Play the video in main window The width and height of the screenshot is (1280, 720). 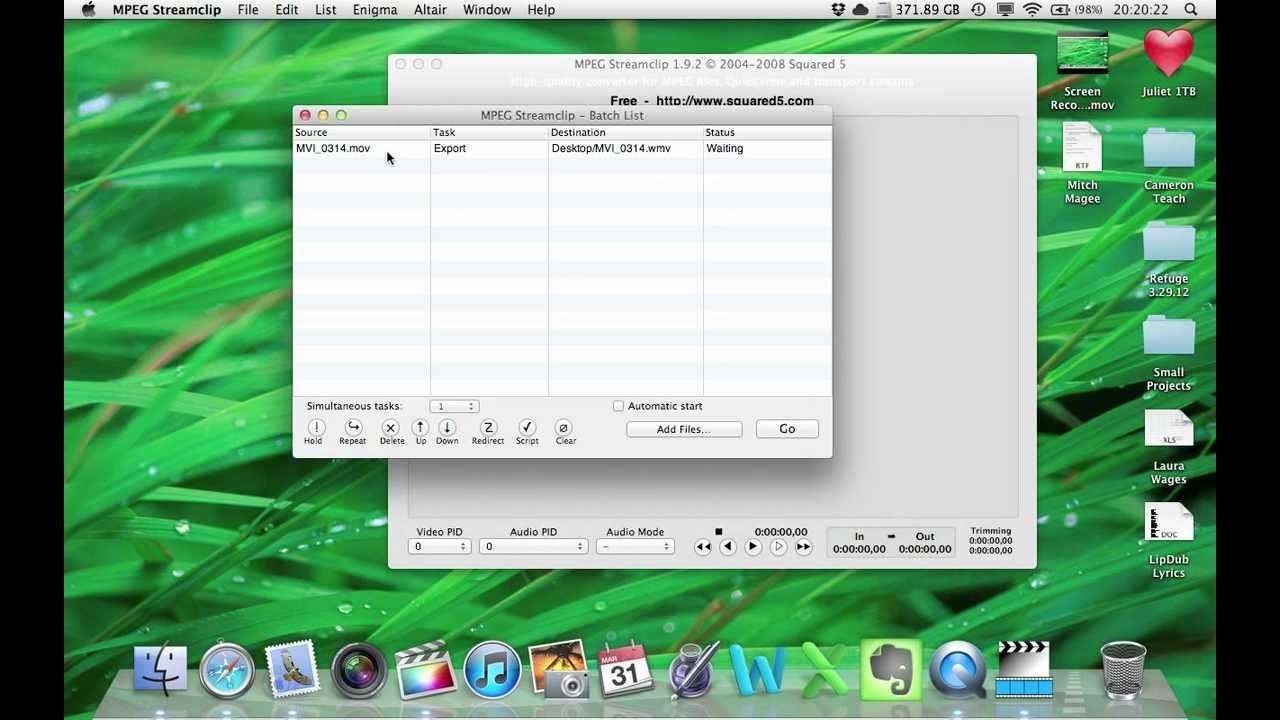tap(753, 547)
